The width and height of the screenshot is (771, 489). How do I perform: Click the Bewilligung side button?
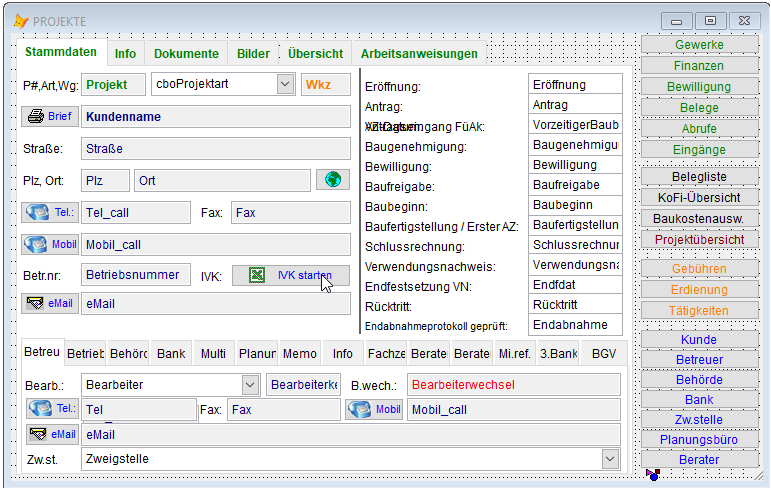[699, 87]
